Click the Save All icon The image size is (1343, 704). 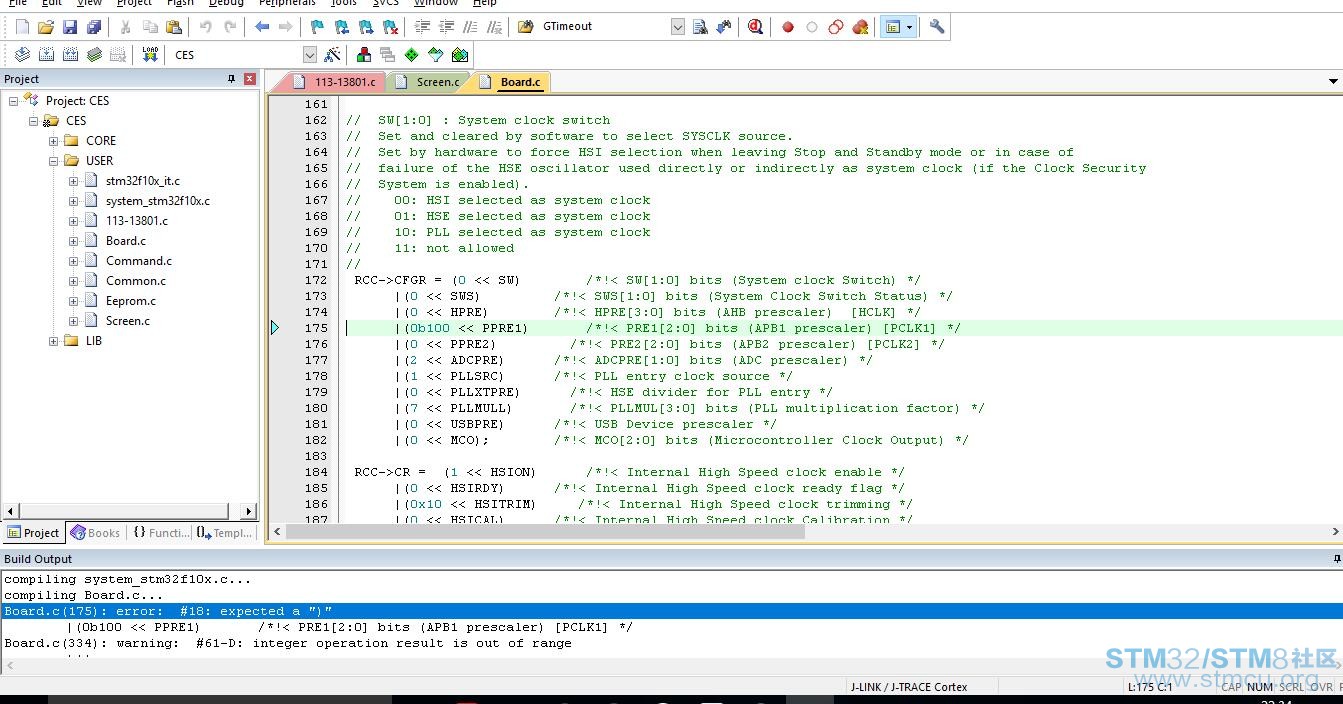click(x=94, y=27)
